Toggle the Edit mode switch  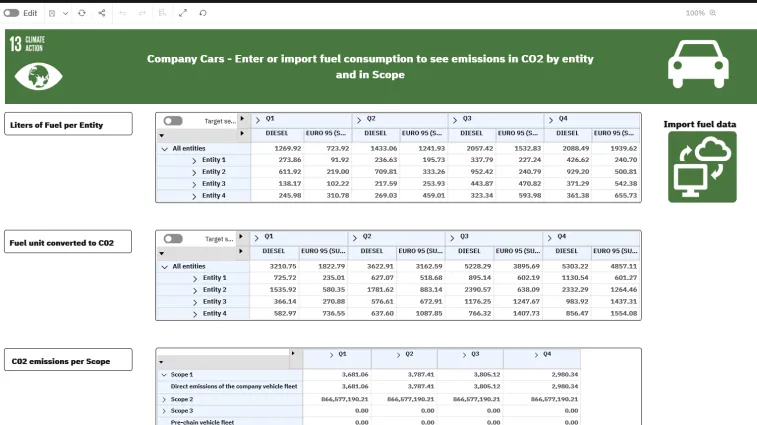click(x=12, y=13)
